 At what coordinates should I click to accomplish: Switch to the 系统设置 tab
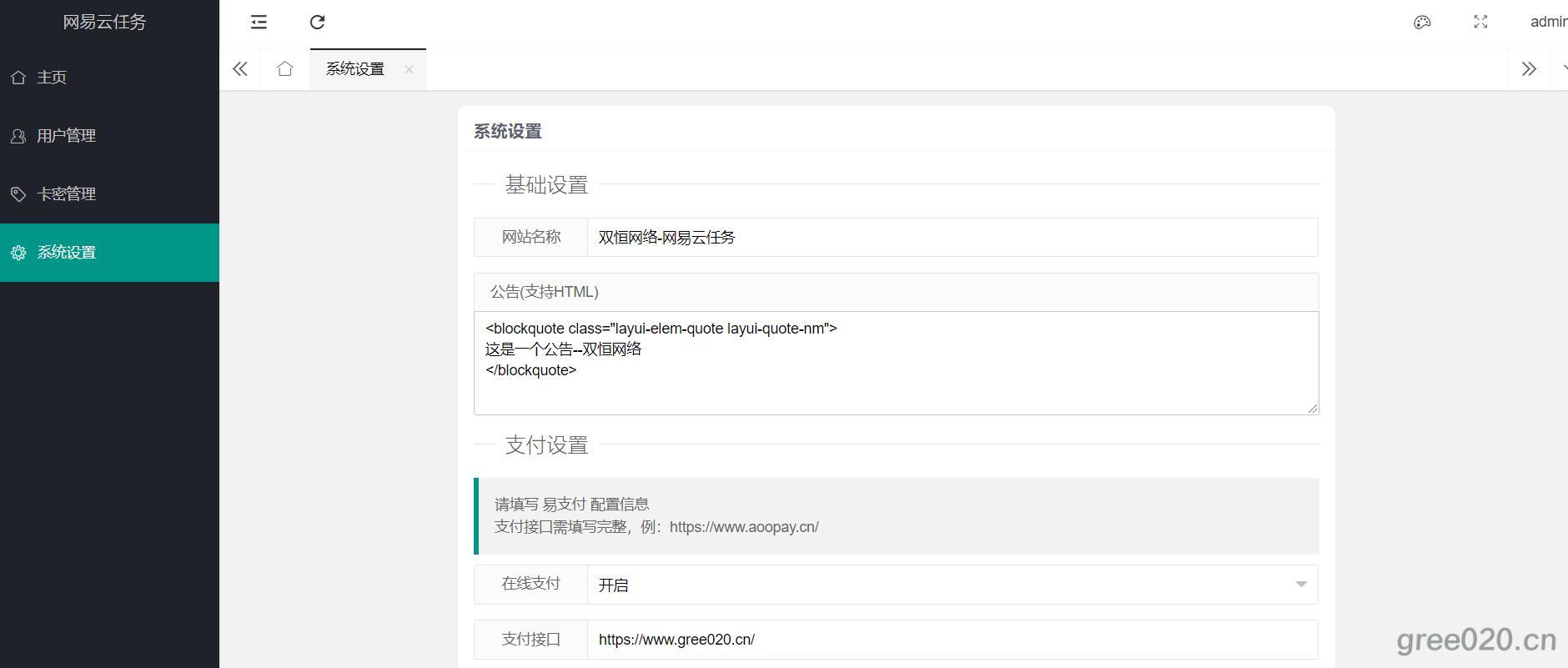pos(355,69)
